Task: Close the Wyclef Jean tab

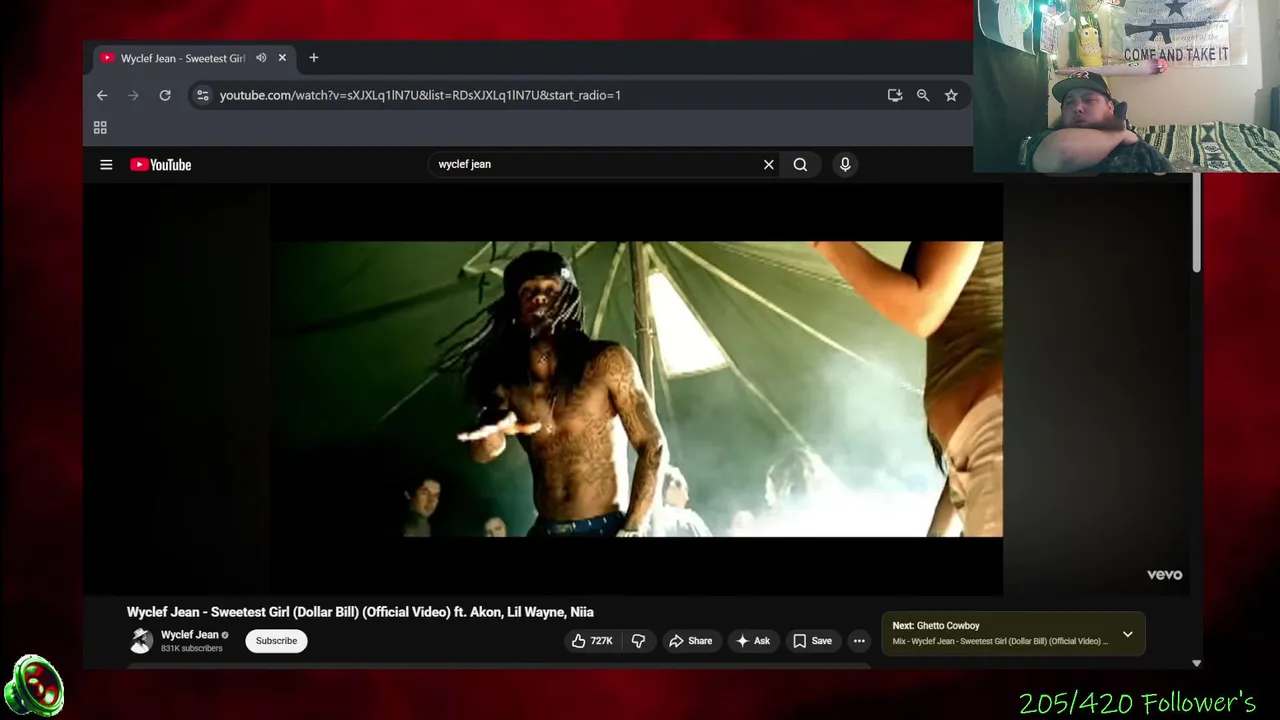Action: pos(282,58)
